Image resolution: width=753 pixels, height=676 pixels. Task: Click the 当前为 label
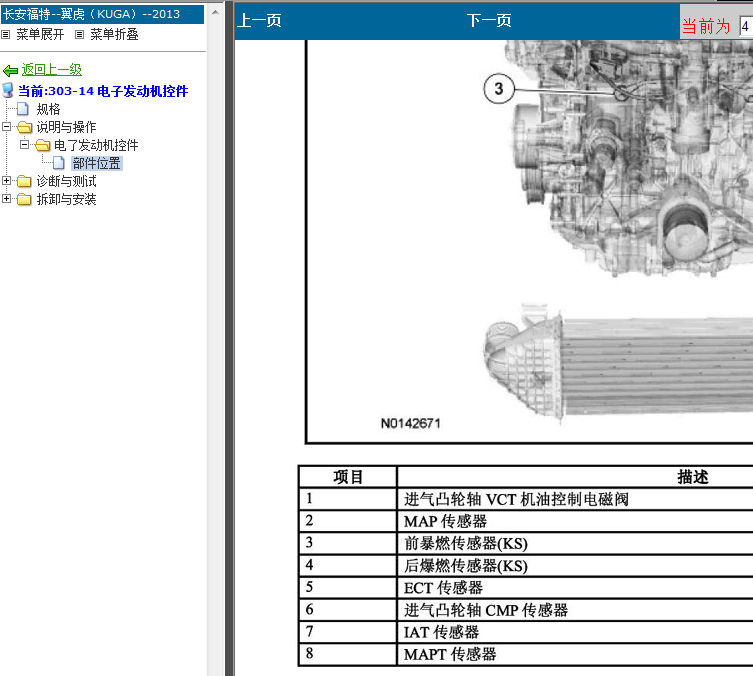point(706,26)
